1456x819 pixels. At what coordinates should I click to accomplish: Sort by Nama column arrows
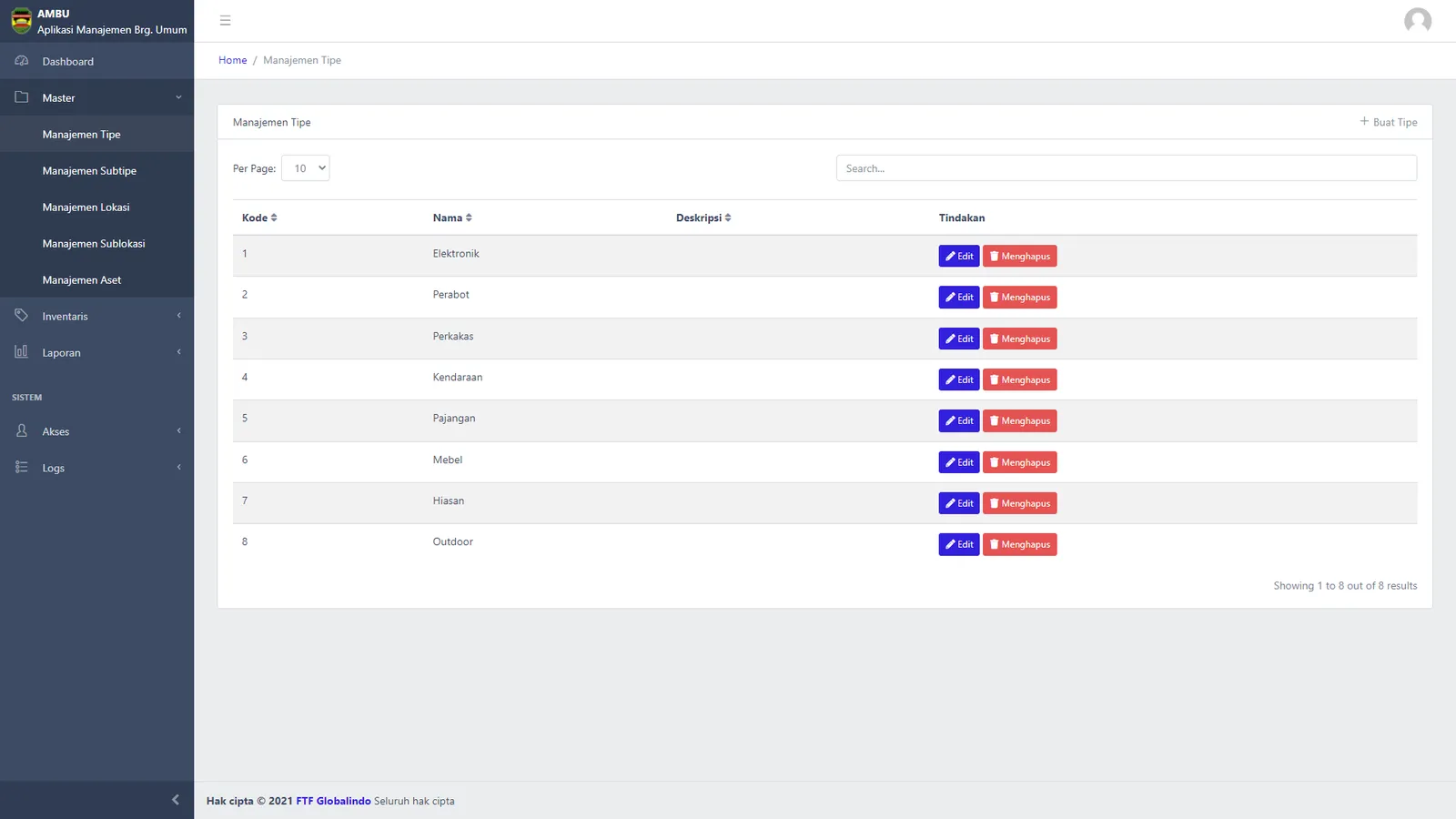pyautogui.click(x=469, y=218)
